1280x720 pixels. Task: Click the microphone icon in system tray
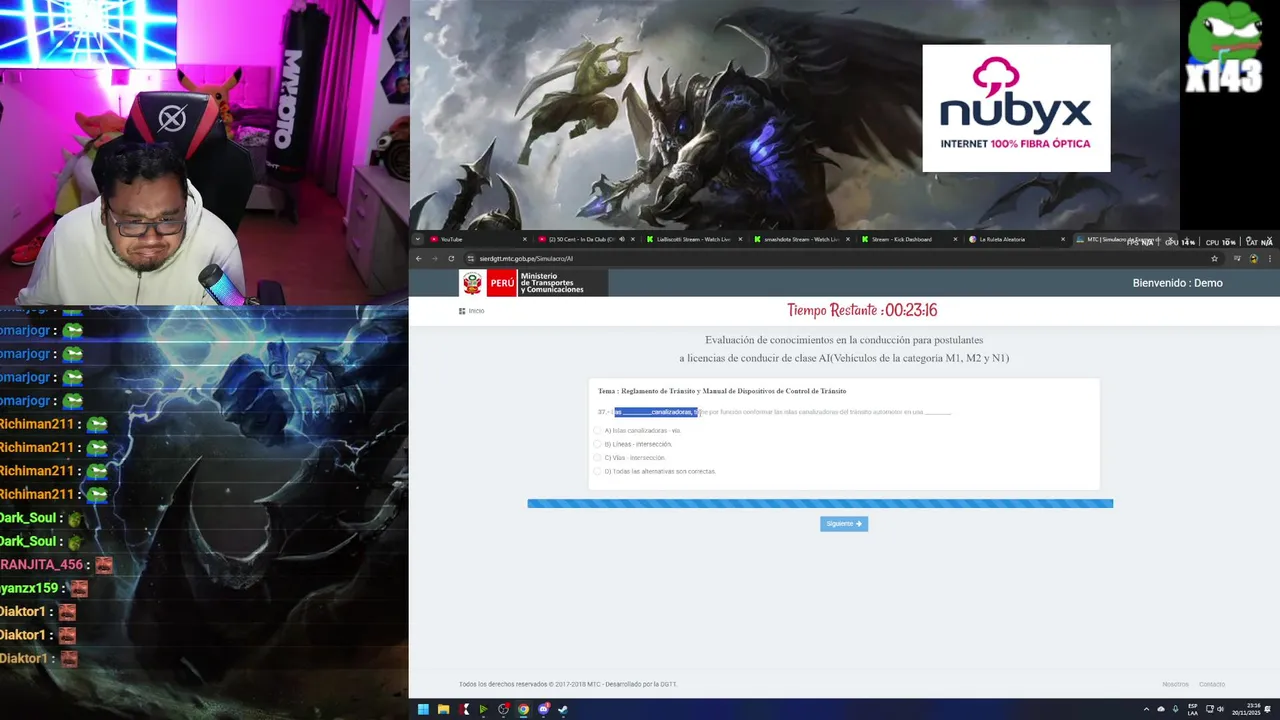point(1175,709)
